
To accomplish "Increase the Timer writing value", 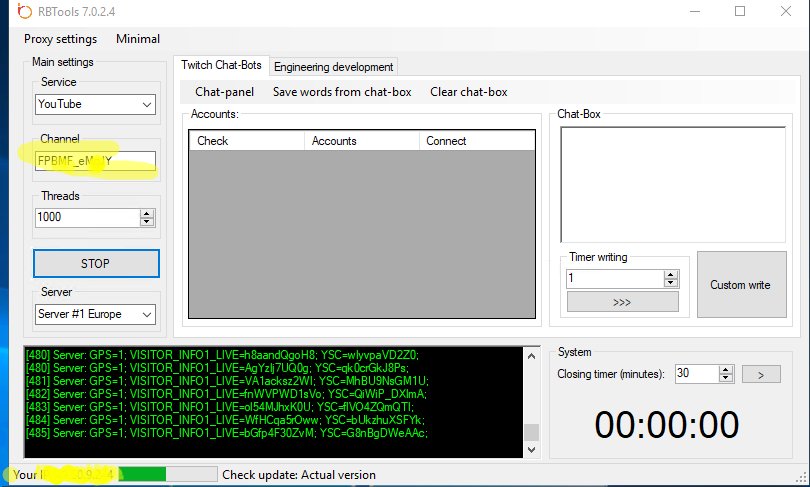I will point(682,274).
